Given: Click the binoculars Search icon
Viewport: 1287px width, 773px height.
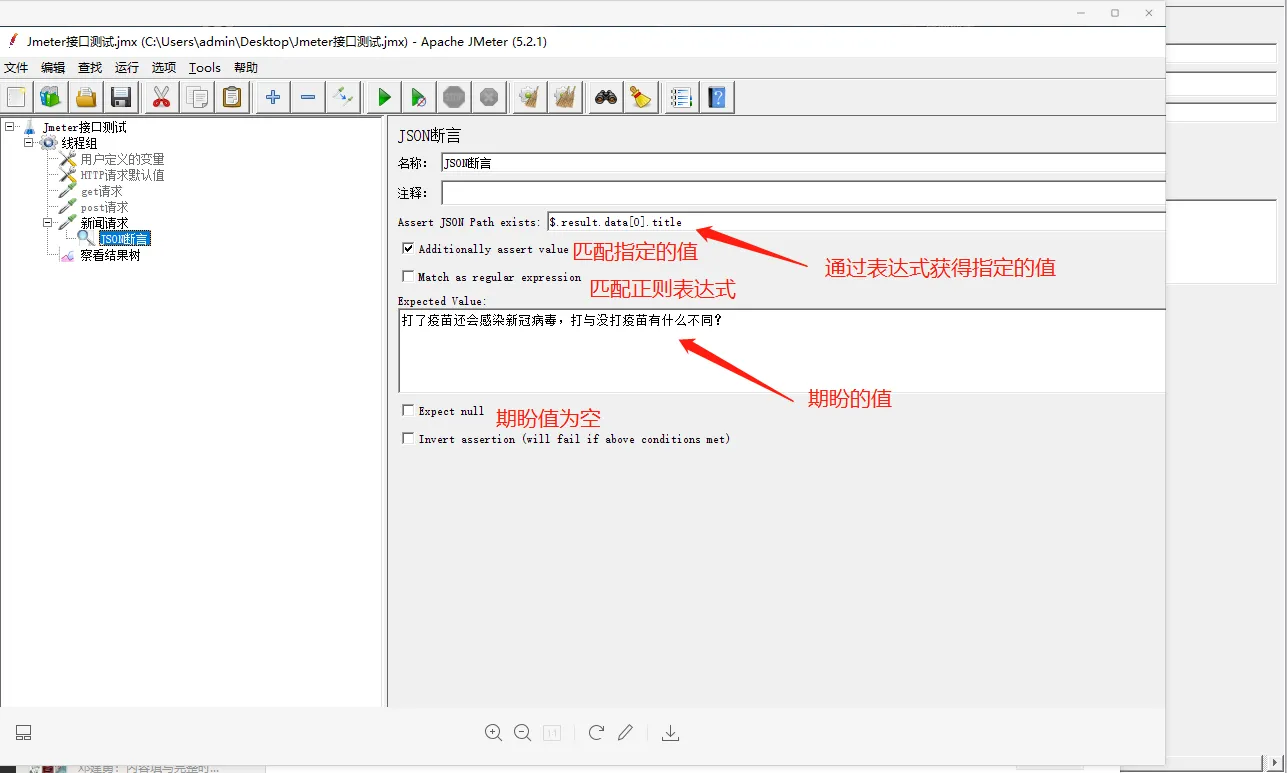Looking at the screenshot, I should point(605,97).
